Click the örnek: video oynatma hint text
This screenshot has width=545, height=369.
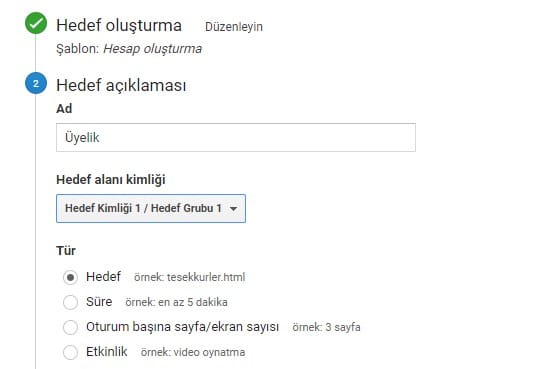[193, 352]
